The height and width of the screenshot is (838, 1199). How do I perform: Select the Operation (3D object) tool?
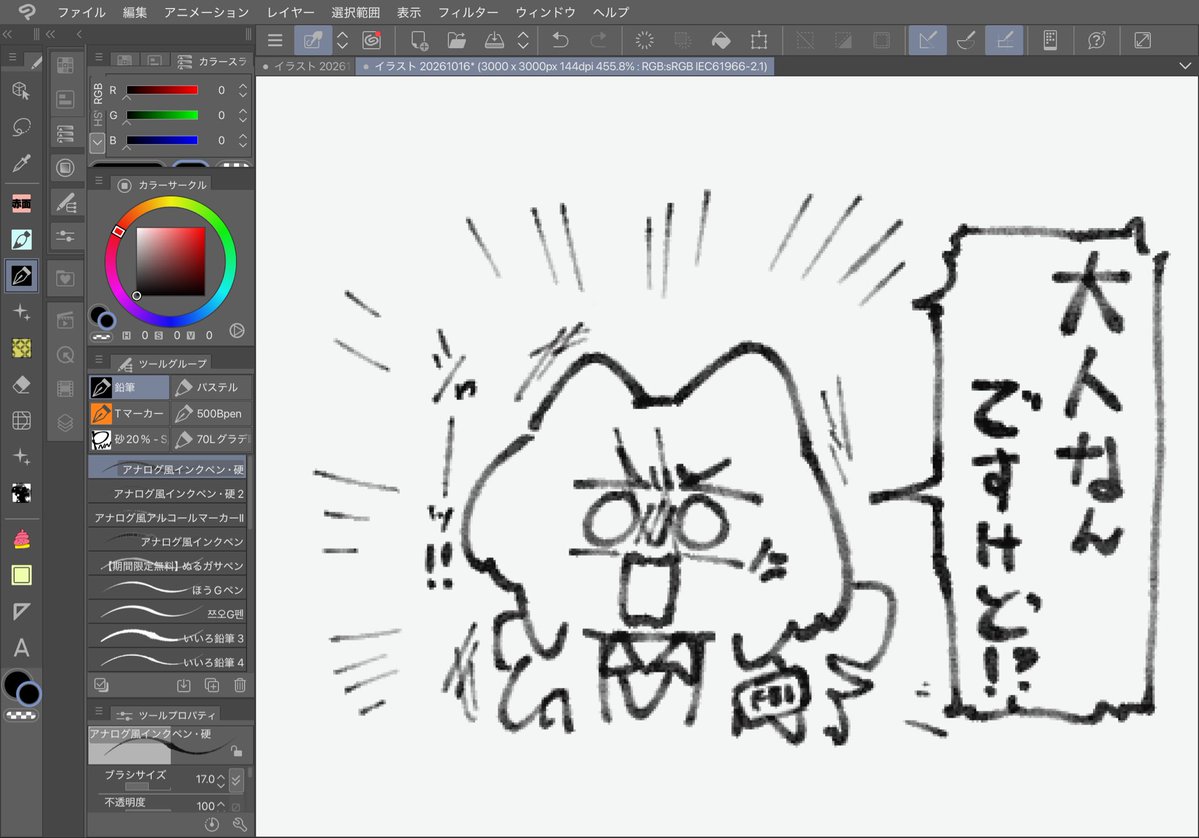[21, 90]
